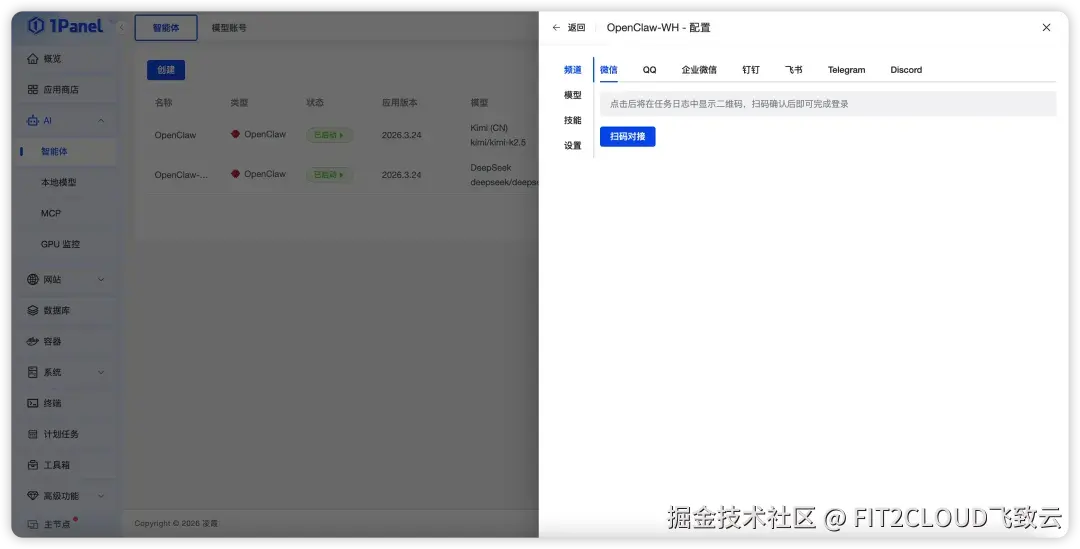Switch to the QQ channel tab

click(x=650, y=70)
